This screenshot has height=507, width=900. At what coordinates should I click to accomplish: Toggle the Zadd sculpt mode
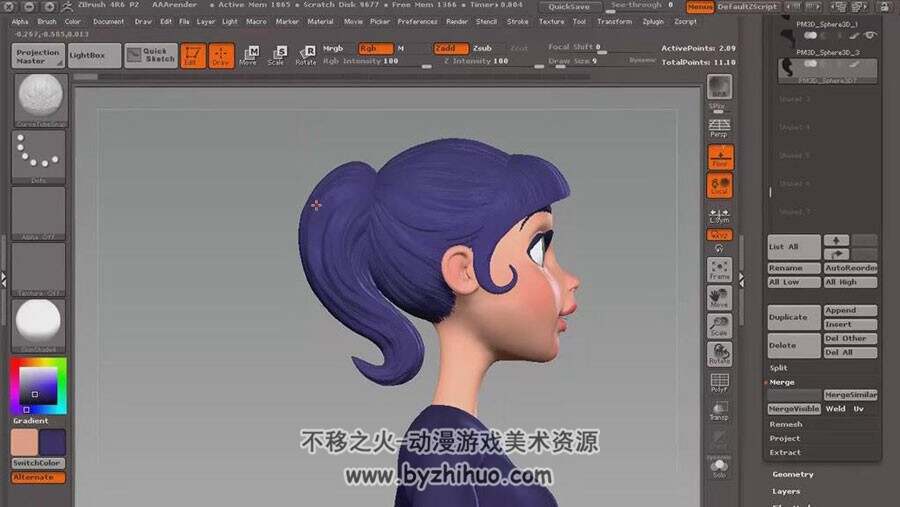point(451,48)
